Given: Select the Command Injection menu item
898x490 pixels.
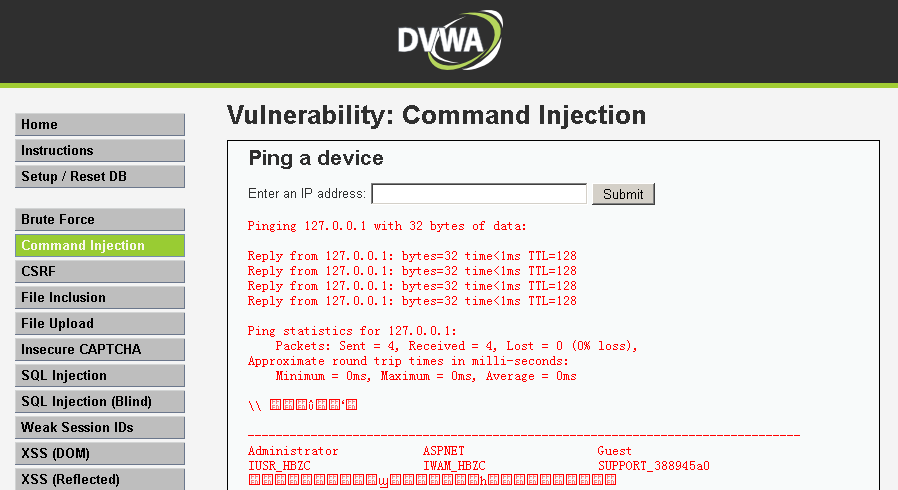Looking at the screenshot, I should click(100, 246).
